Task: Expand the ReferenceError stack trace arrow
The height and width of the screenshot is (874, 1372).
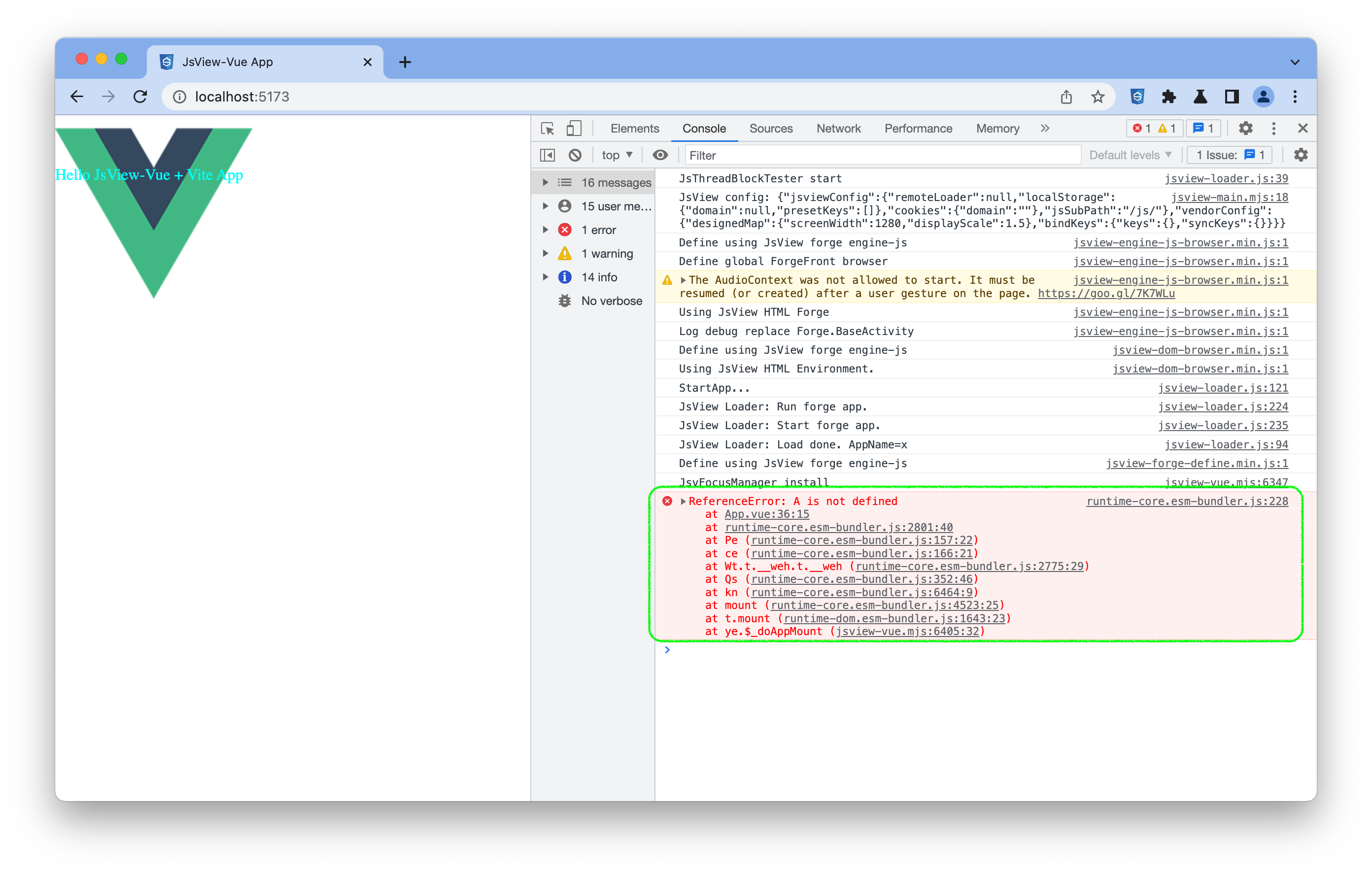Action: (683, 502)
